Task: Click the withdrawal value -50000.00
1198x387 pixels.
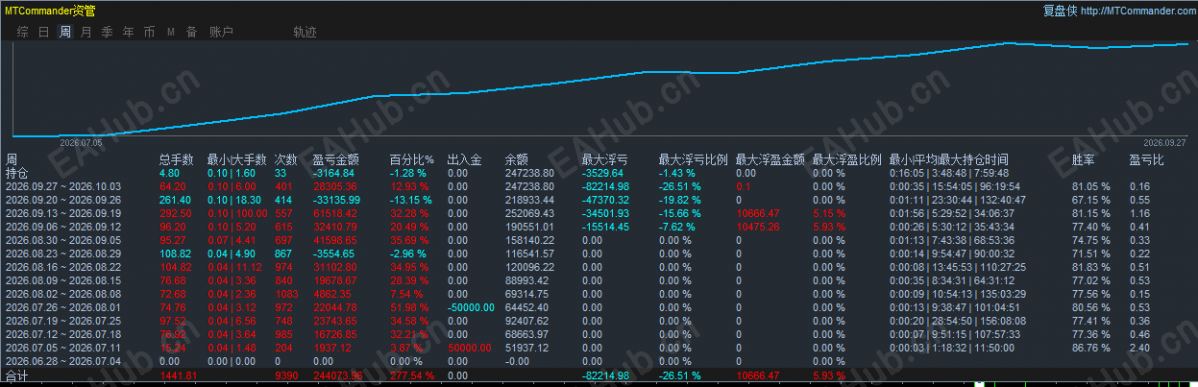Action: (x=471, y=307)
